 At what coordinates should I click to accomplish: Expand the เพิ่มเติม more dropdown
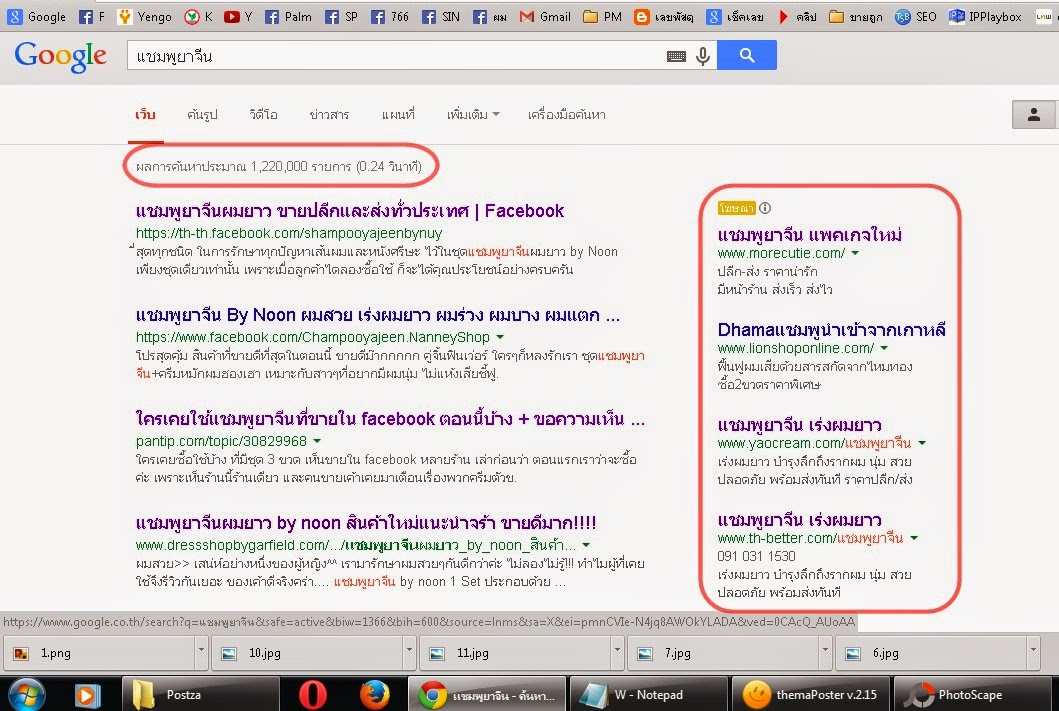point(473,115)
